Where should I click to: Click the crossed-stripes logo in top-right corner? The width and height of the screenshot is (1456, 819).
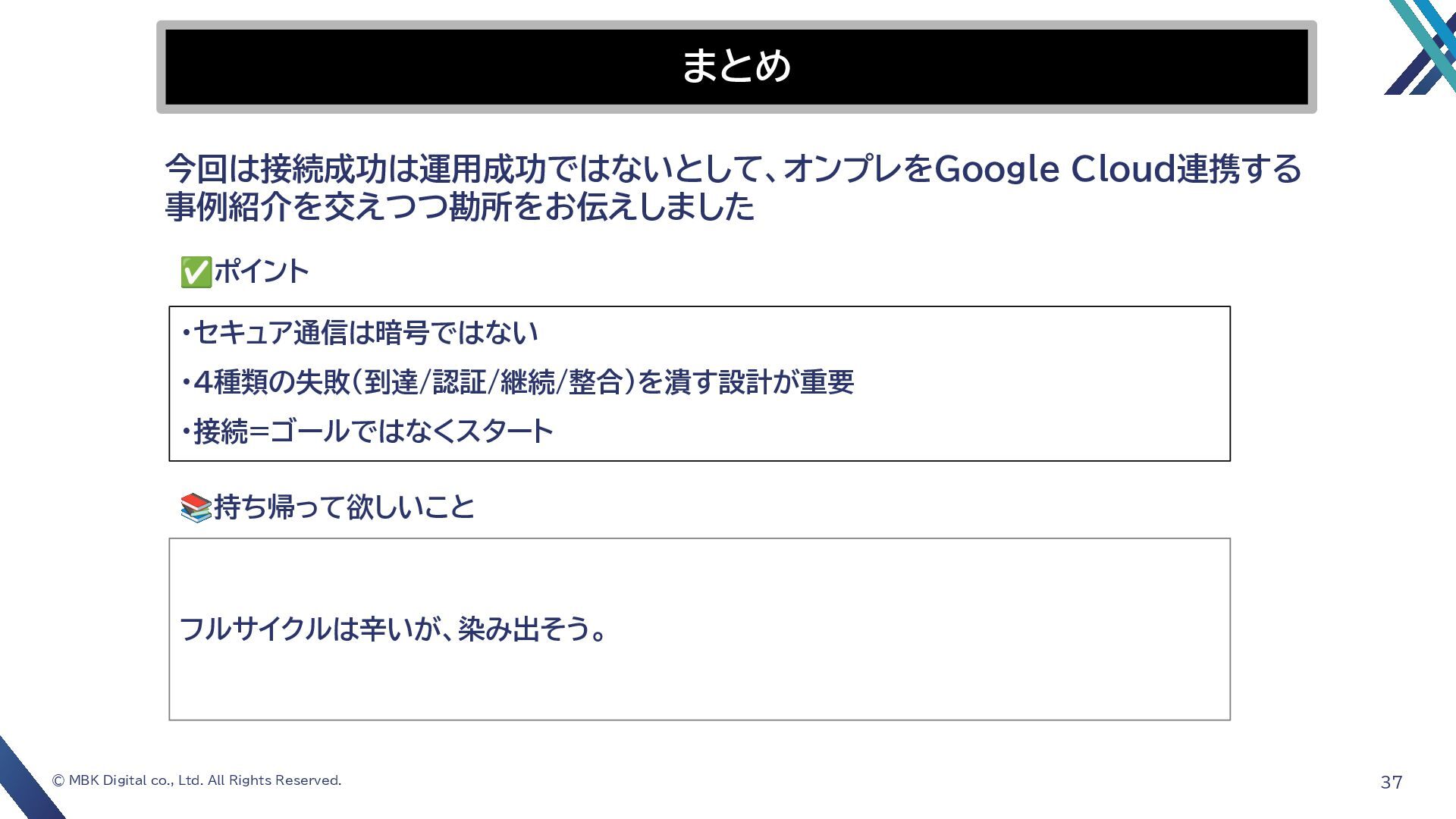1421,47
